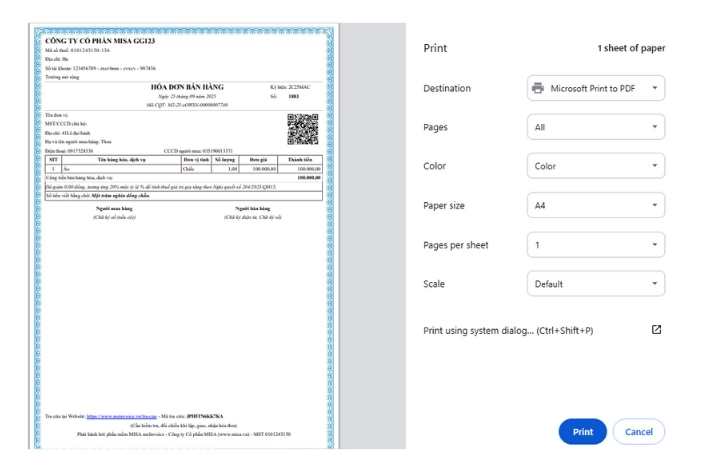Expand the Pages dropdown showing All

(x=596, y=127)
